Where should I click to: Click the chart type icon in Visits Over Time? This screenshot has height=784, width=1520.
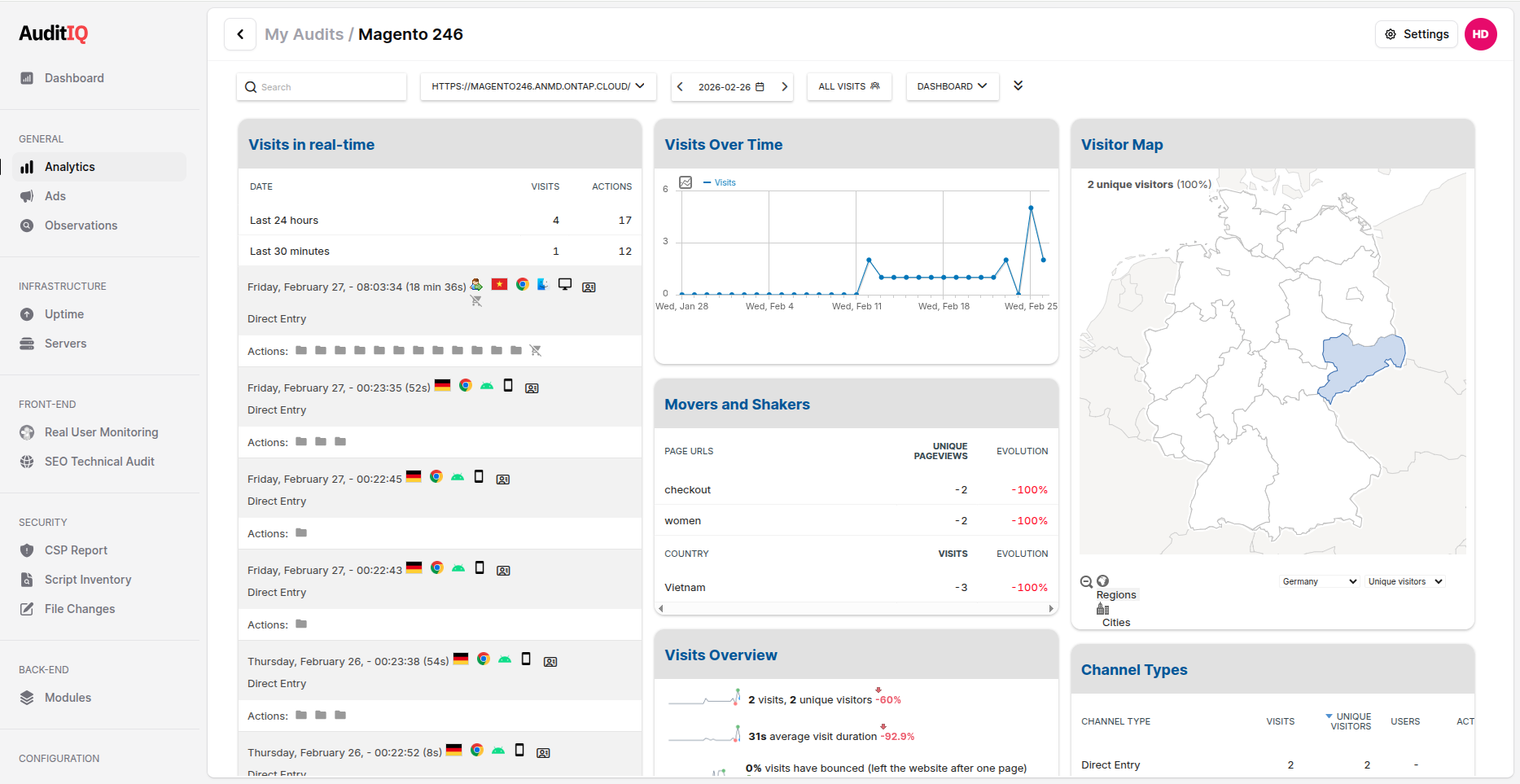(686, 182)
